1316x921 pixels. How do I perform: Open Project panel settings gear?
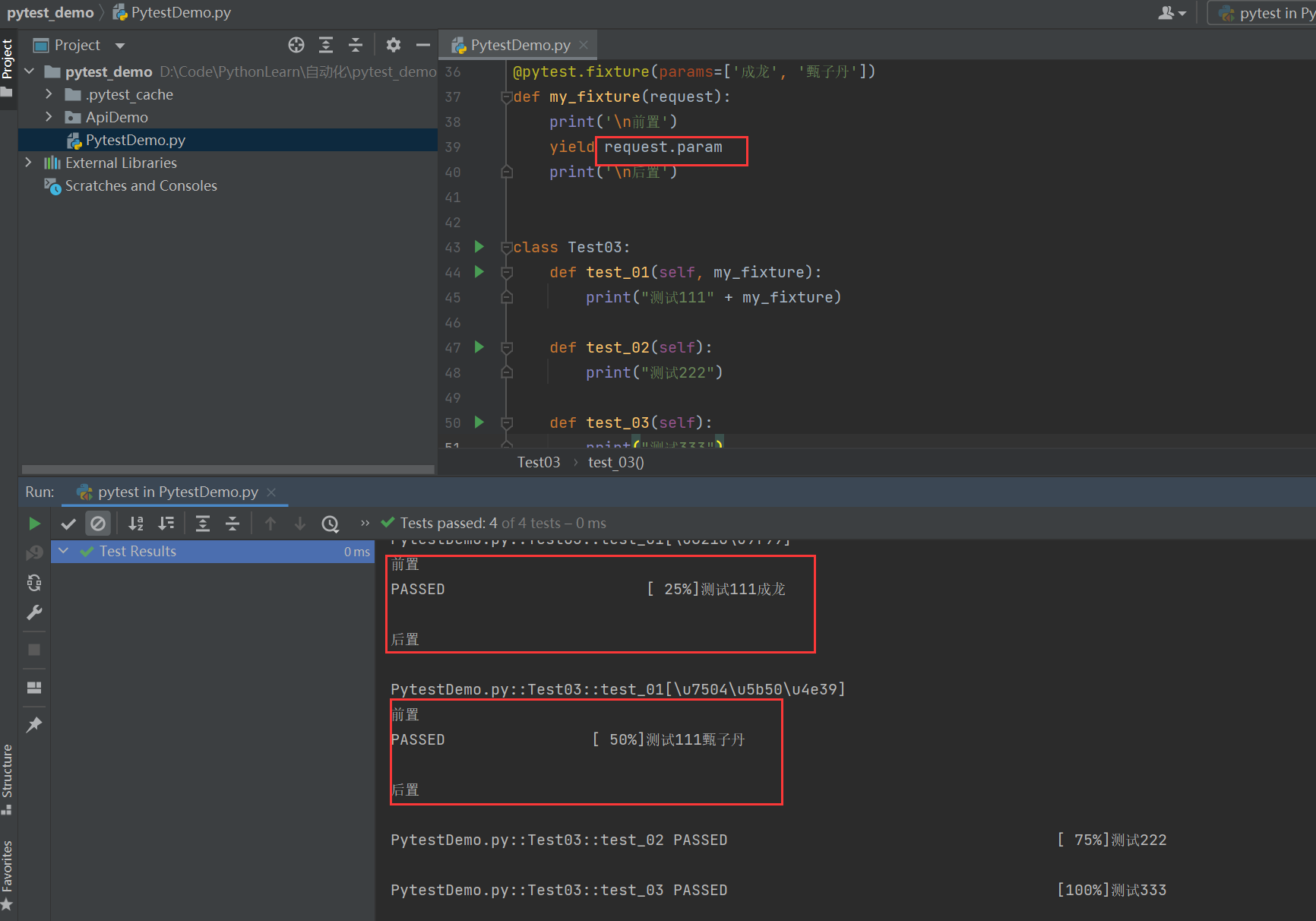click(393, 45)
